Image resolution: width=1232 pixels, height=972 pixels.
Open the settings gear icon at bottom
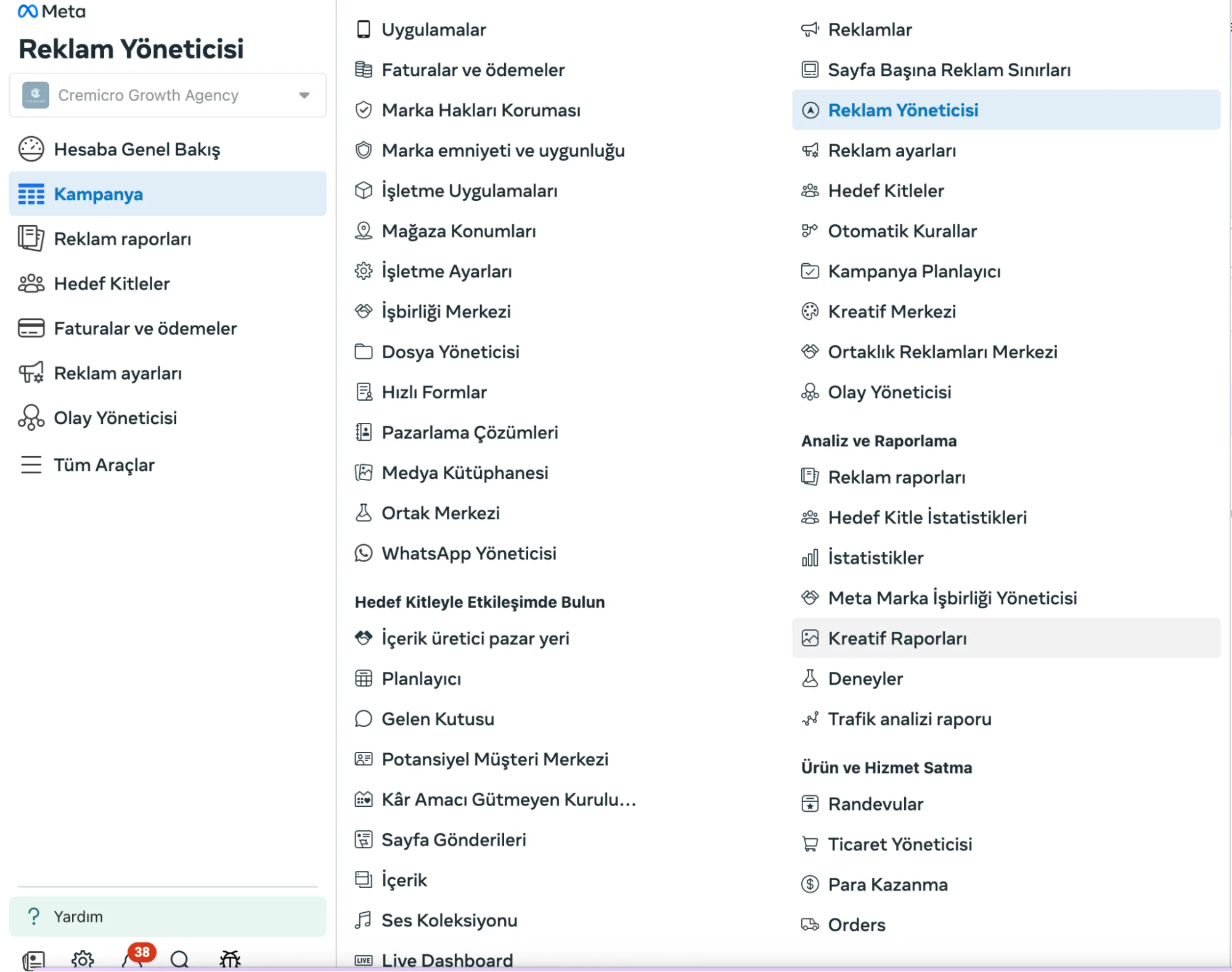pos(83,959)
